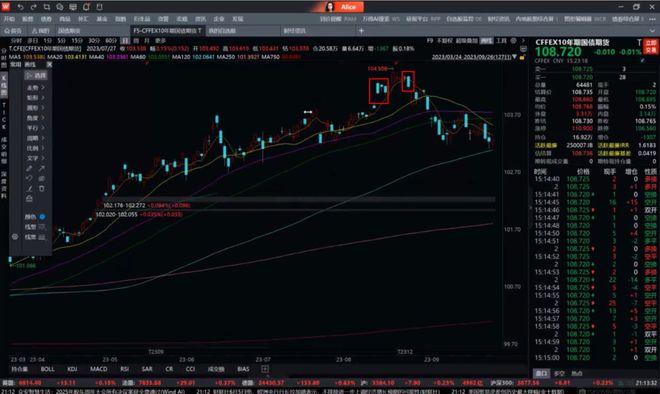Click the monitor screen icon in title bar
Image resolution: width=660 pixels, height=394 pixels.
pyautogui.click(x=73, y=7)
